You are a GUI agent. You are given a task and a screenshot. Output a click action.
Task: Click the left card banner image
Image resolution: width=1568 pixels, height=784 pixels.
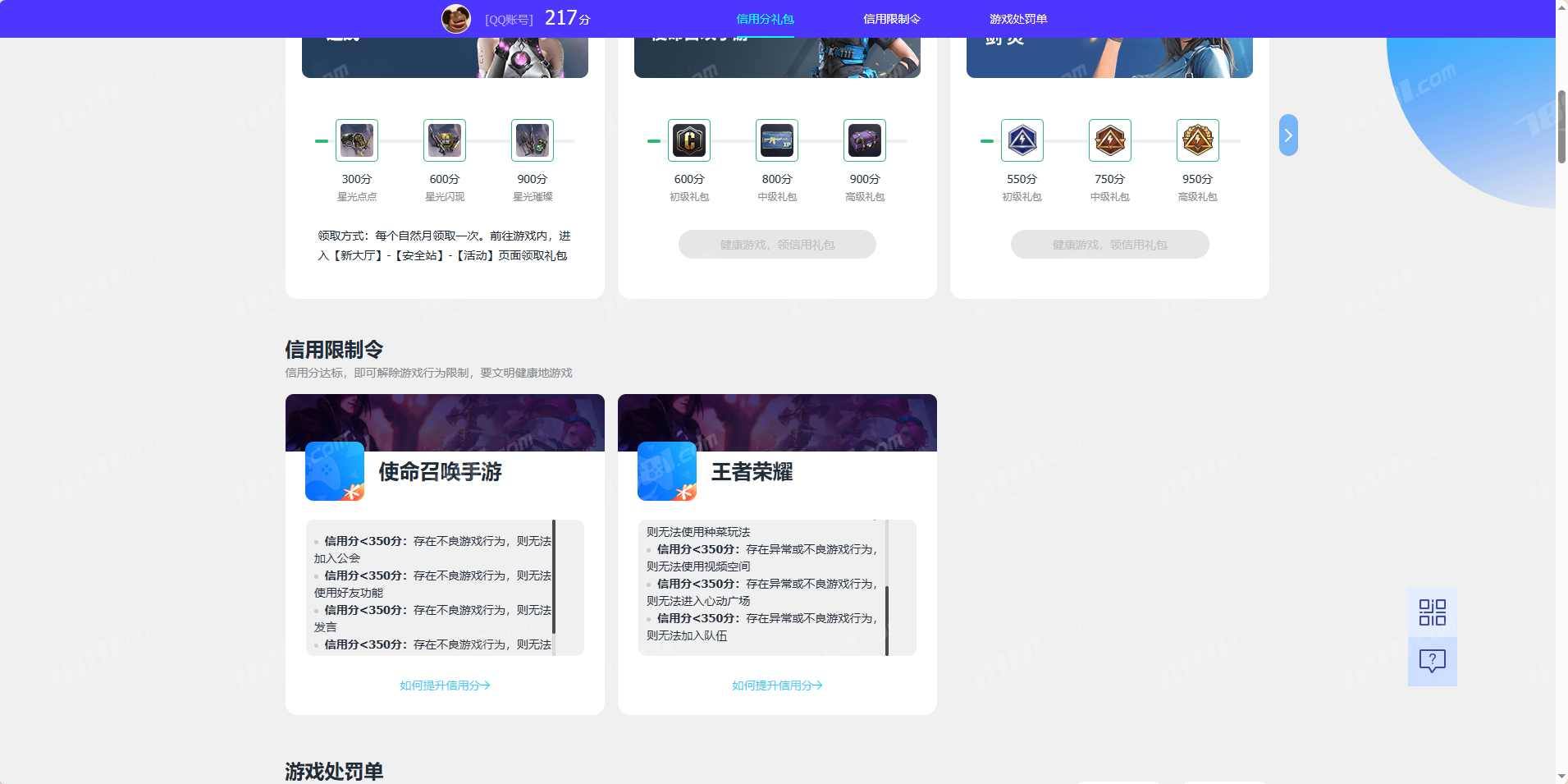click(x=445, y=57)
